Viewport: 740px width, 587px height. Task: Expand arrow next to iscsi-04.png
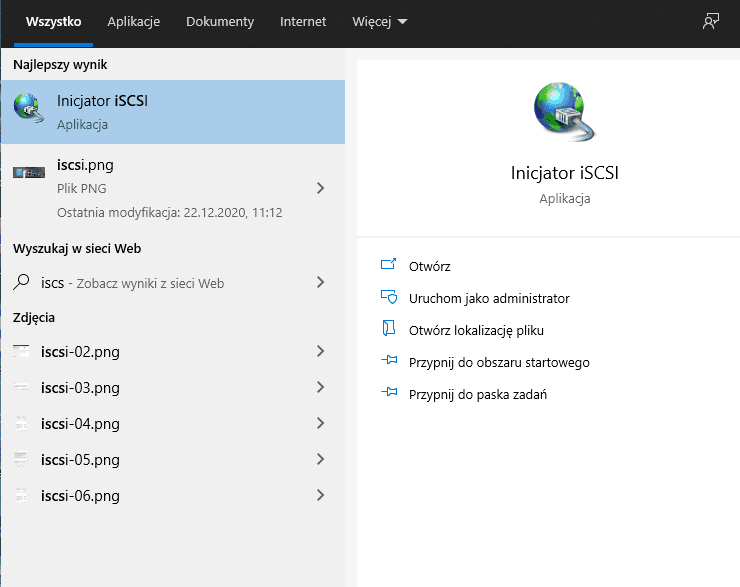(320, 423)
